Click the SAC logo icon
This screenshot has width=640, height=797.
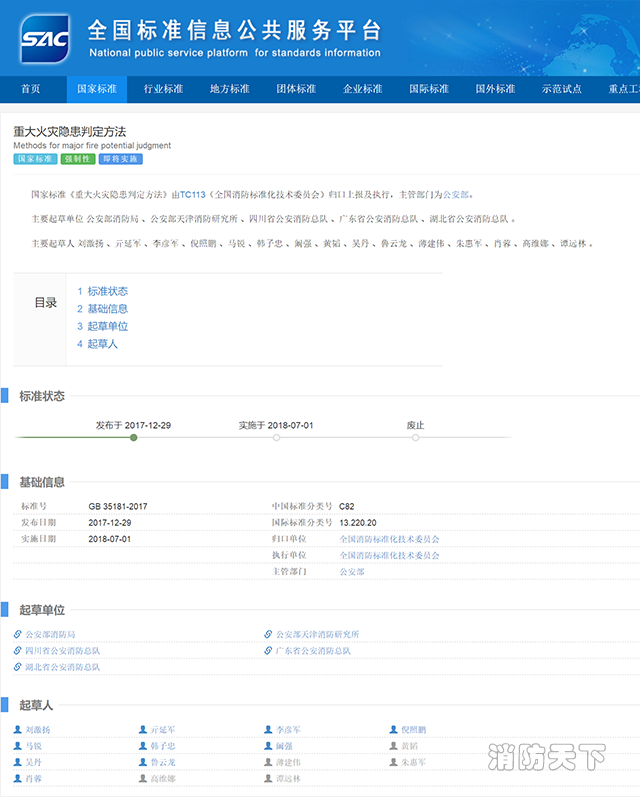(x=44, y=37)
